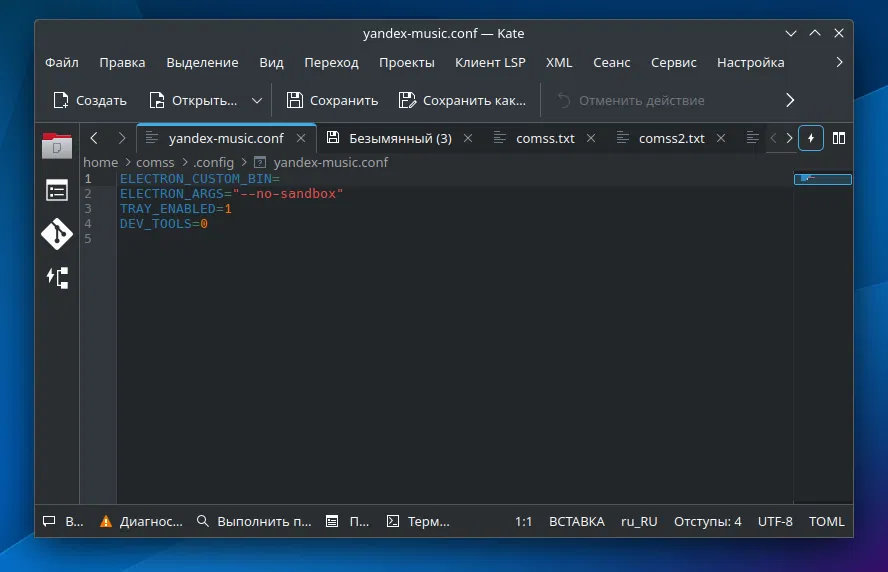Click the split view icon in tab bar
The width and height of the screenshot is (888, 572).
click(839, 138)
